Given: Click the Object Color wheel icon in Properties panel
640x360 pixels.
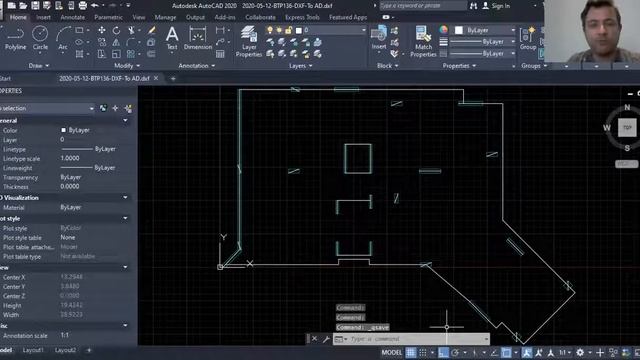Looking at the screenshot, I should pos(444,30).
